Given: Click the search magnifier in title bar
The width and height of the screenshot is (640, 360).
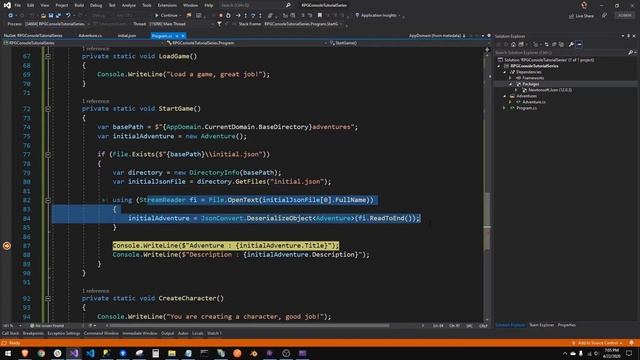Looking at the screenshot, I should click(x=288, y=5).
